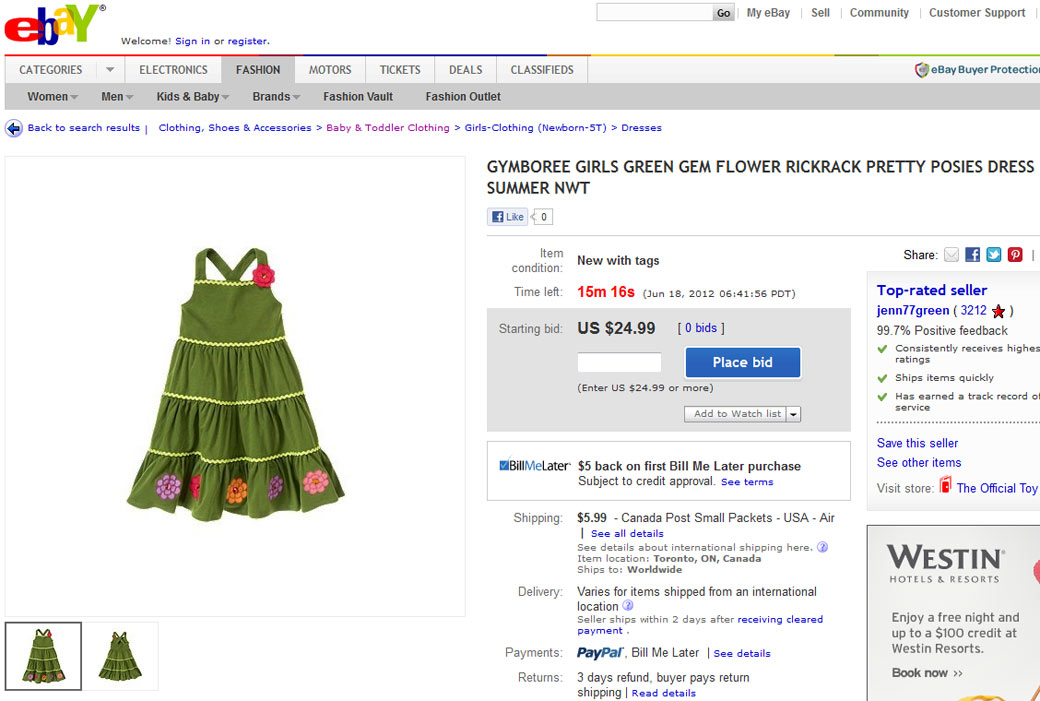Click the eBay Buyer Protection shield
The image size is (1040, 701).
(x=922, y=70)
